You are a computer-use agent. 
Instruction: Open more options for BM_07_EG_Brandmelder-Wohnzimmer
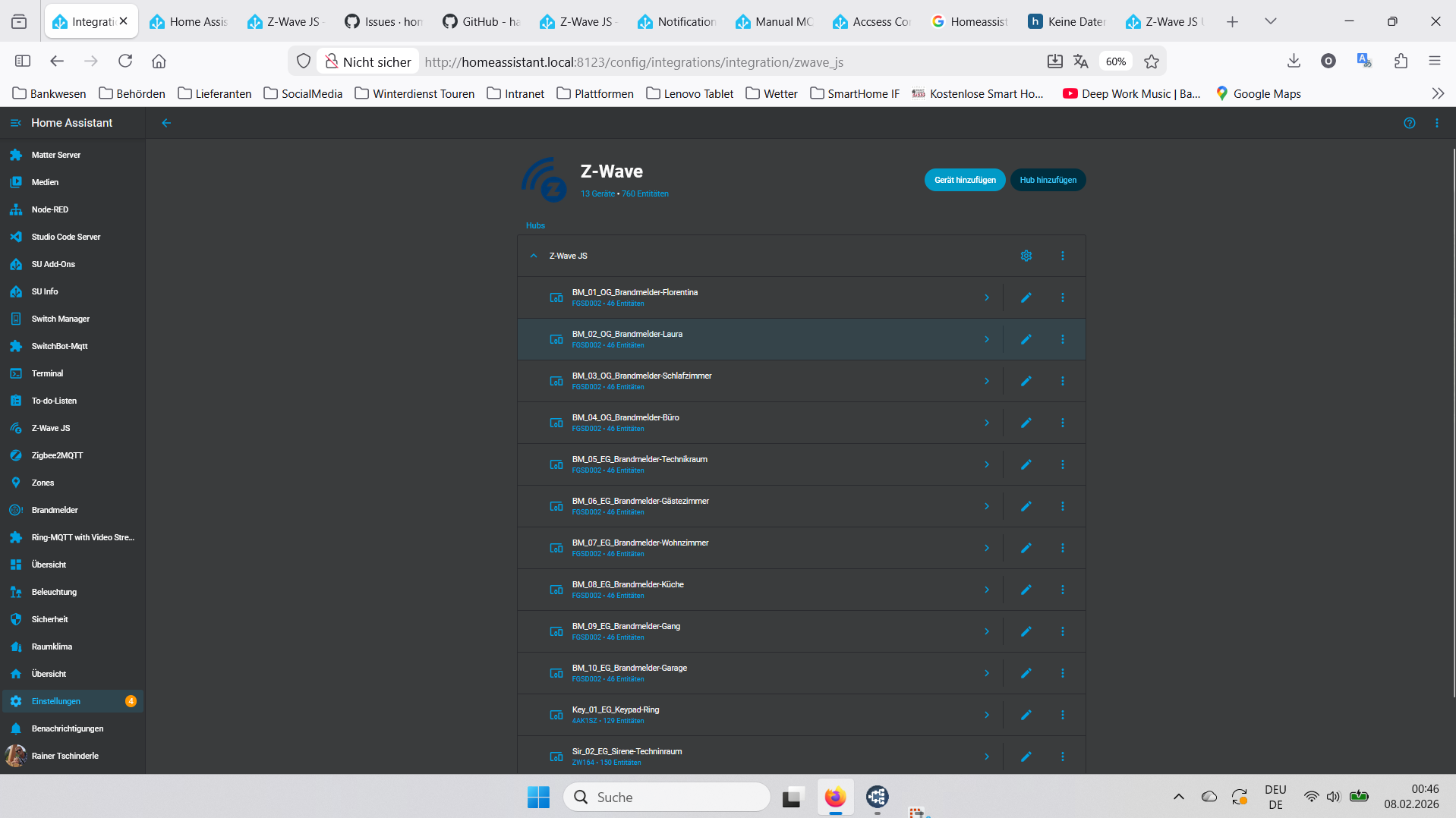[1063, 548]
